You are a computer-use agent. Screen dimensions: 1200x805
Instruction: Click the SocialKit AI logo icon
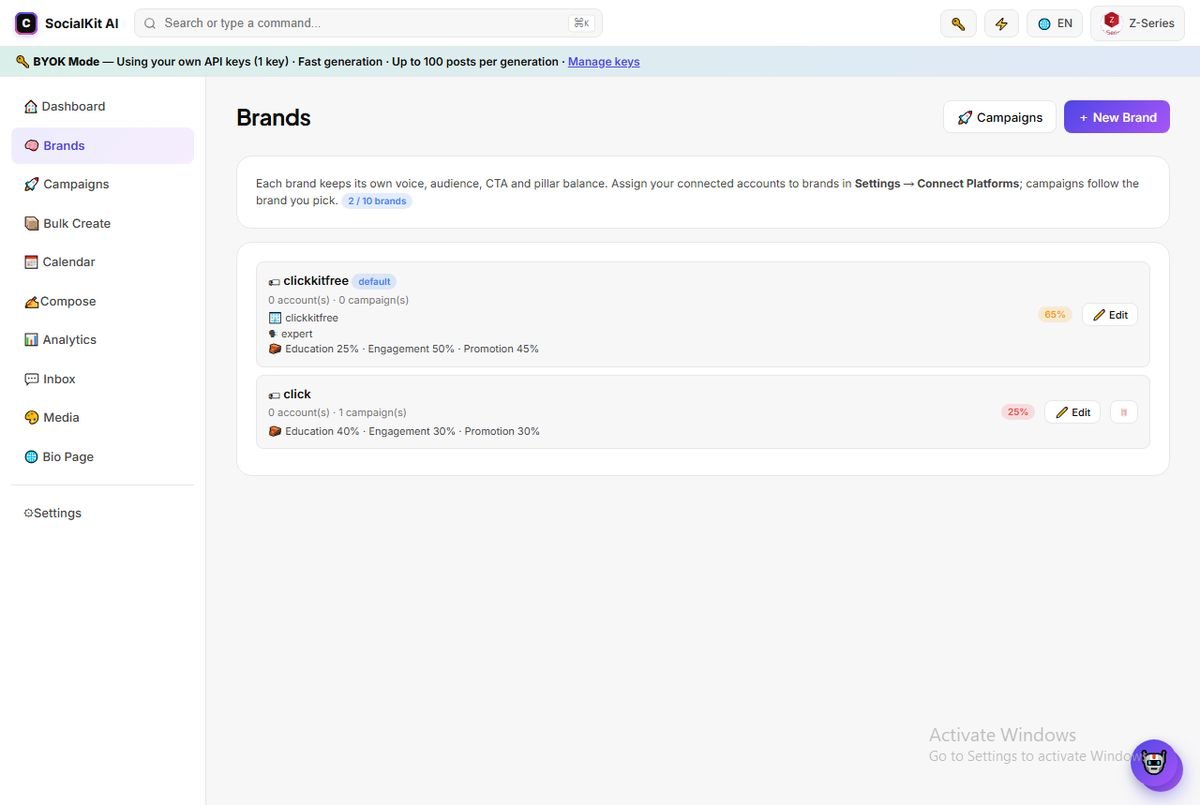tap(26, 23)
